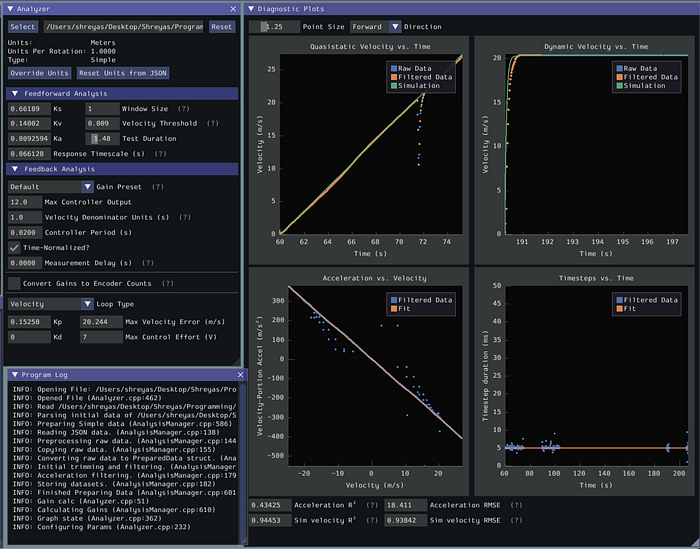The height and width of the screenshot is (549, 700).
Task: Click the Window Size field
Action: (102, 109)
